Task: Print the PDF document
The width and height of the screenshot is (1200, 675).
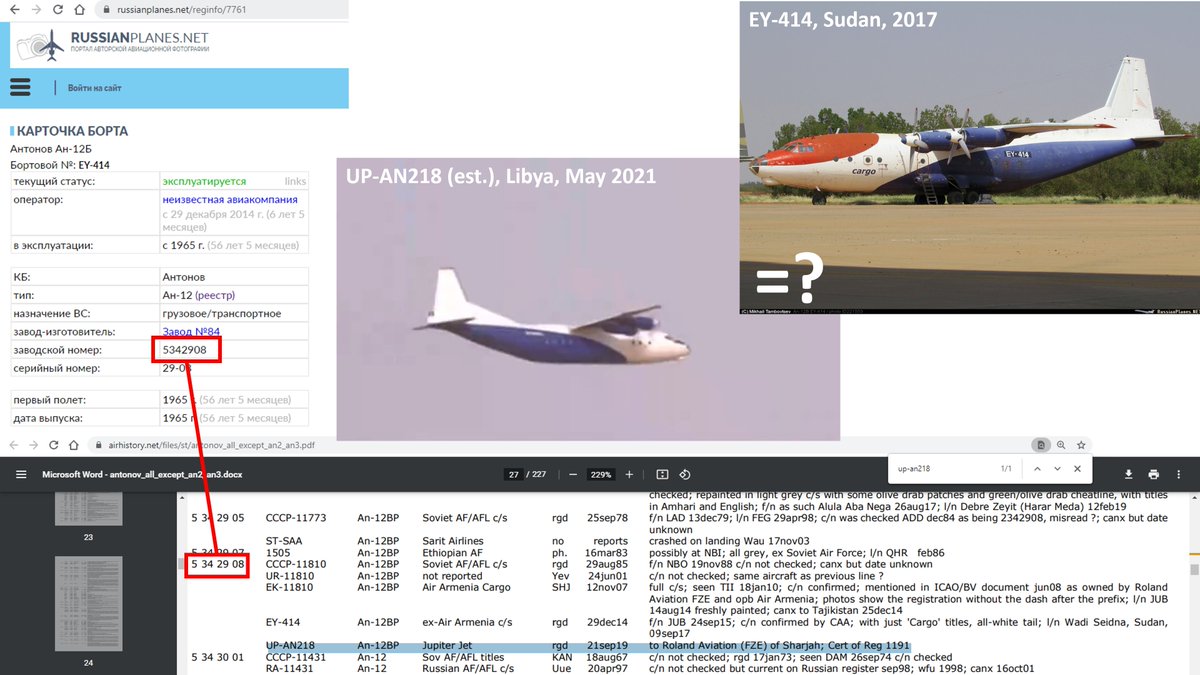Action: tap(1153, 474)
